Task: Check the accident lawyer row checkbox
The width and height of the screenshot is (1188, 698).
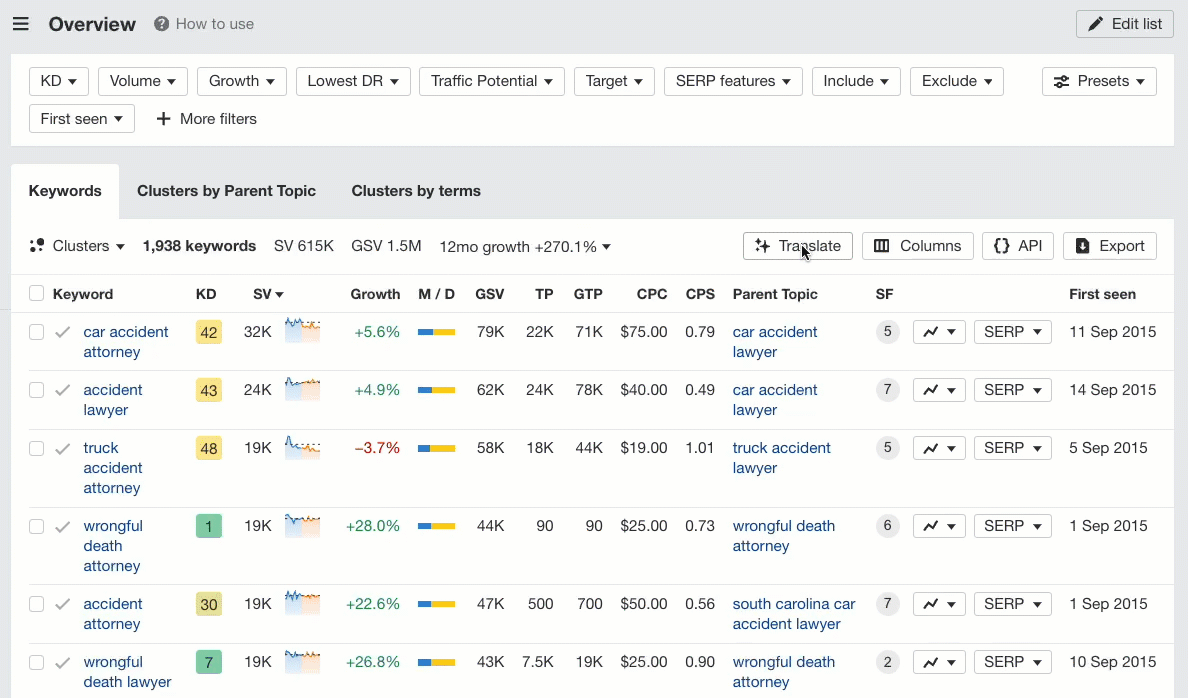Action: point(36,390)
